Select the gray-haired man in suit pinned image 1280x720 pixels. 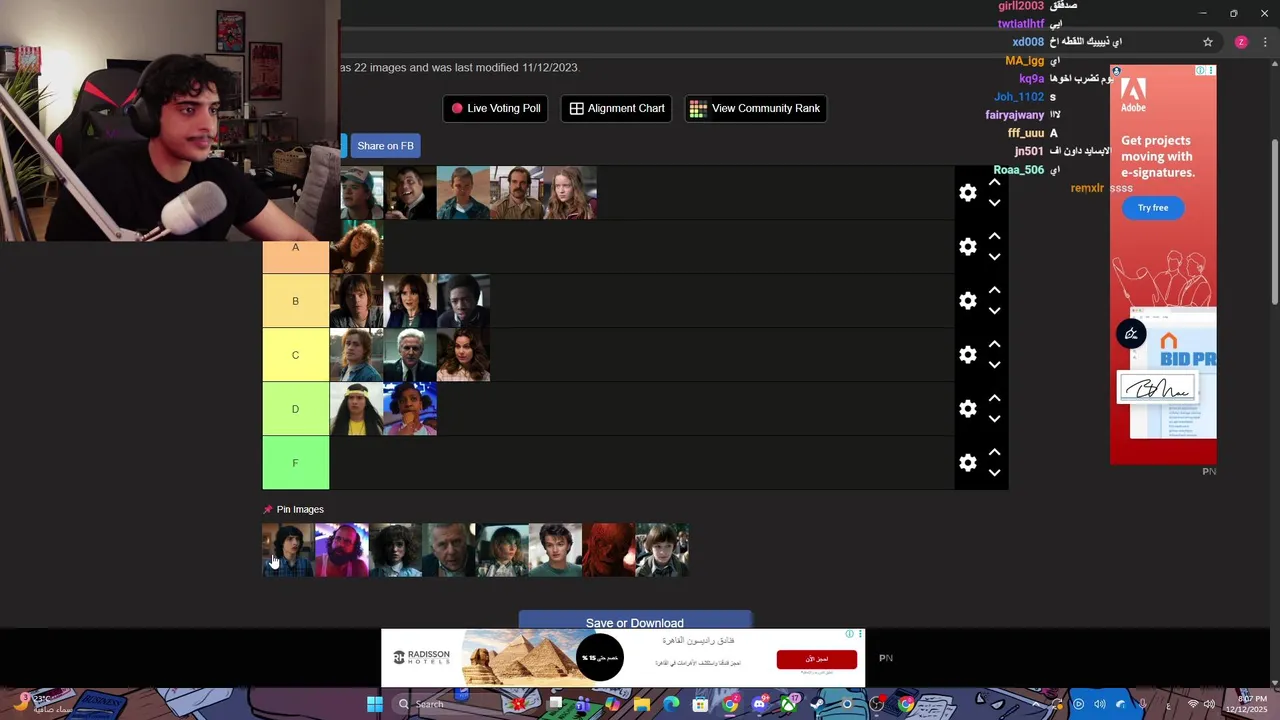[448, 550]
